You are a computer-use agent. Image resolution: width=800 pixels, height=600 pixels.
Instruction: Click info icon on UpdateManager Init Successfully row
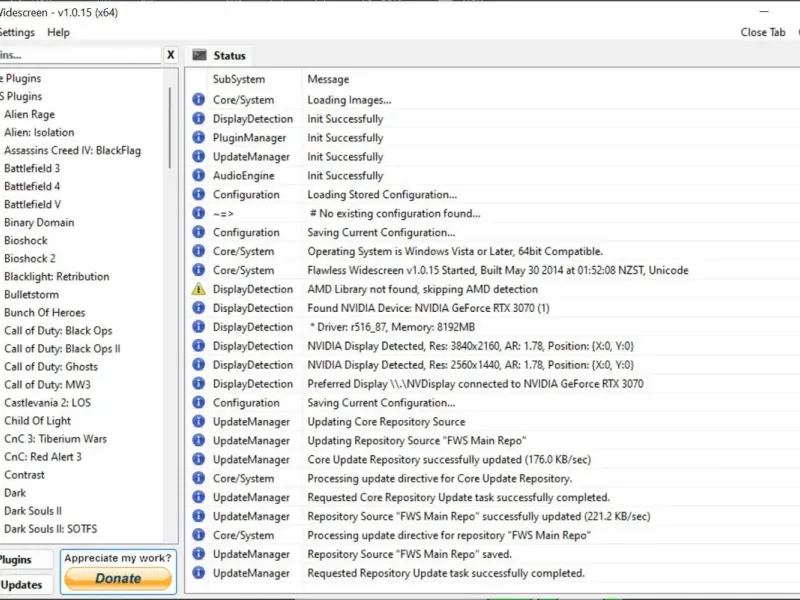tap(198, 157)
